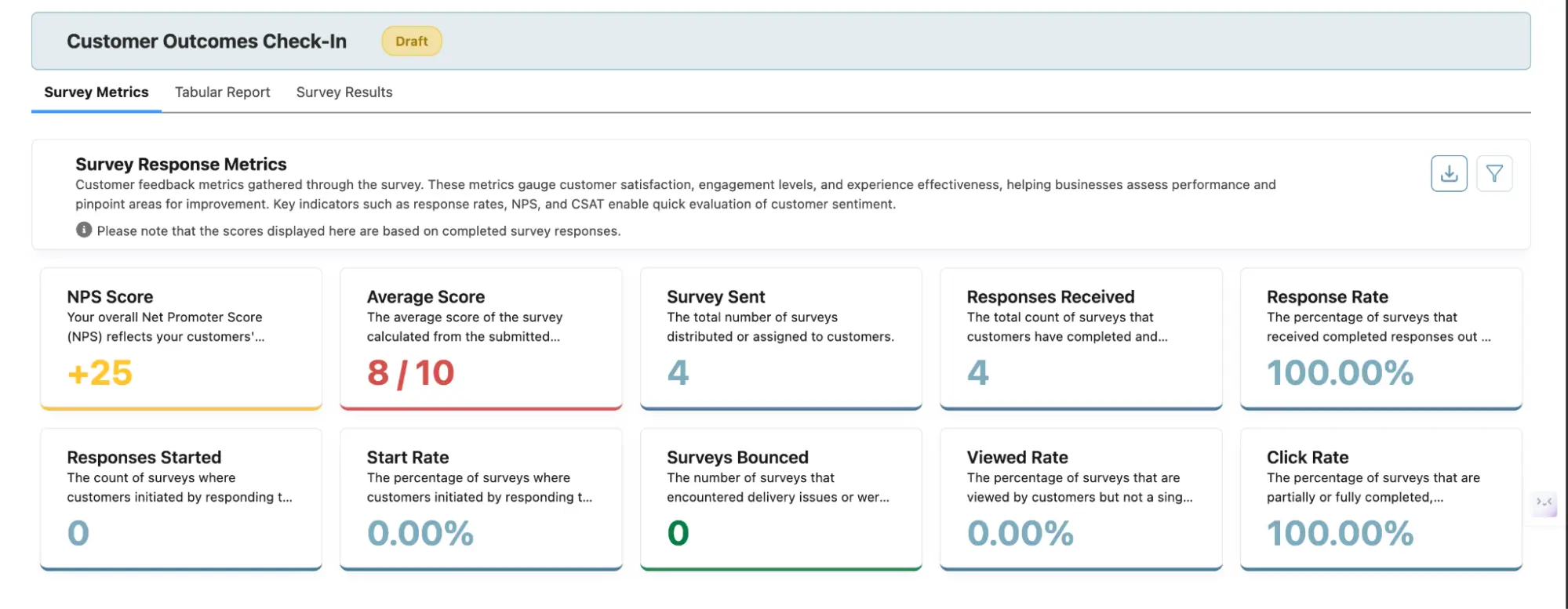
Task: Select the Click Rate card
Action: pyautogui.click(x=1380, y=498)
